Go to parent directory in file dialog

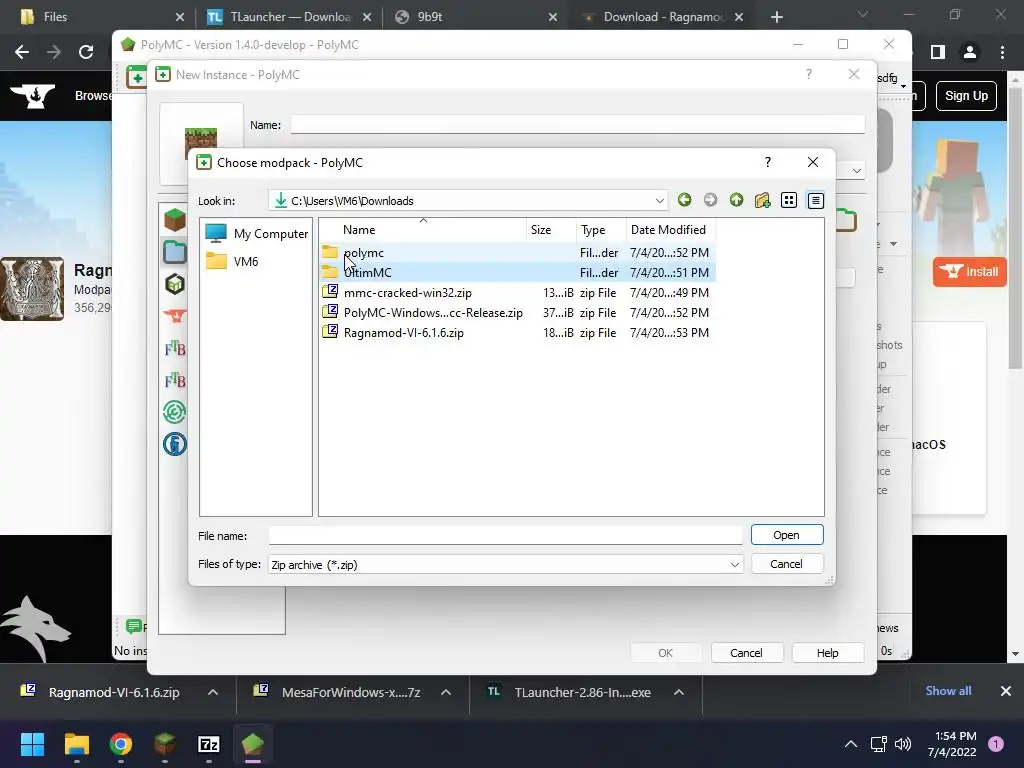737,200
